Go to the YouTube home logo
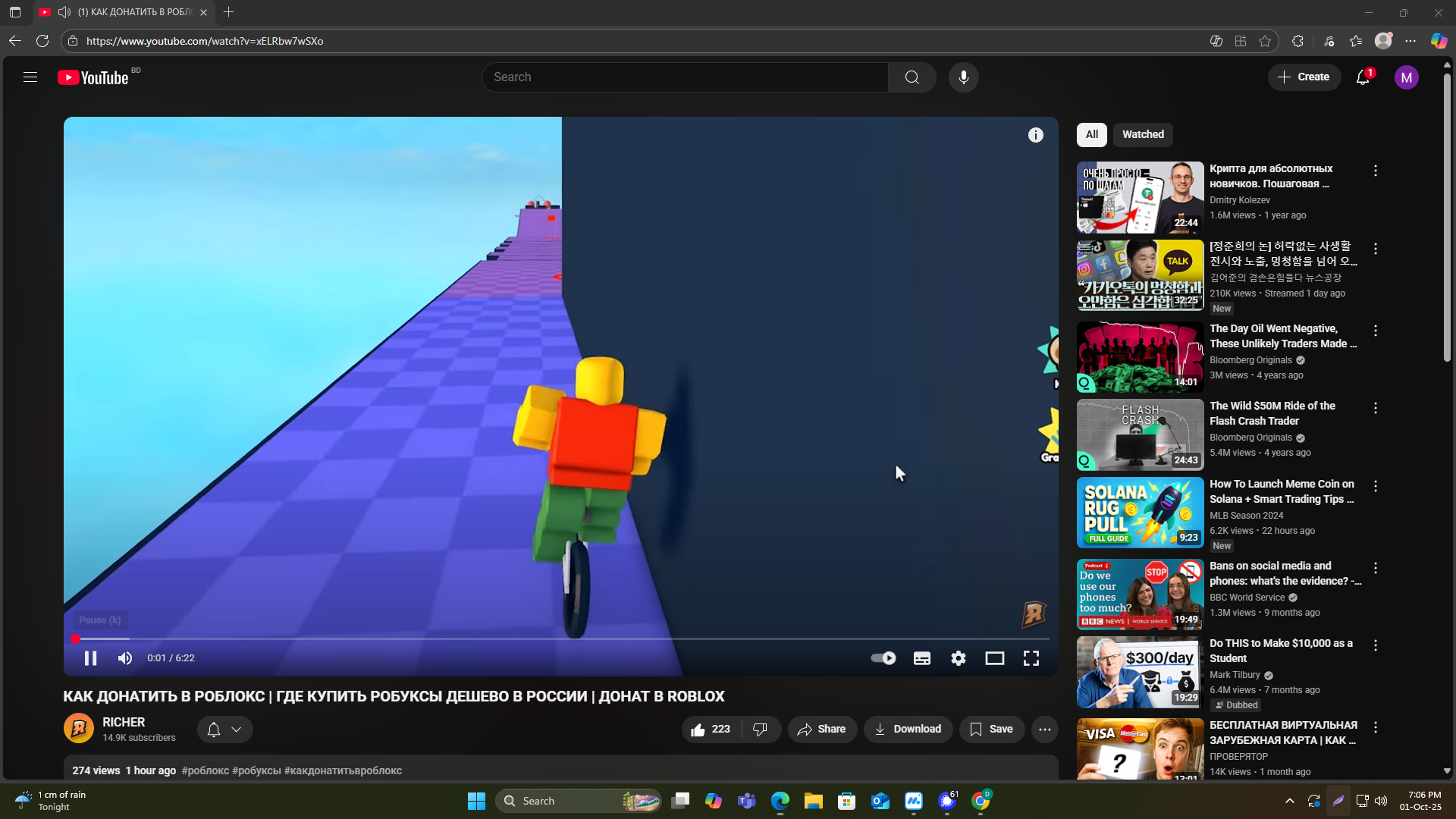This screenshot has height=819, width=1456. click(93, 77)
